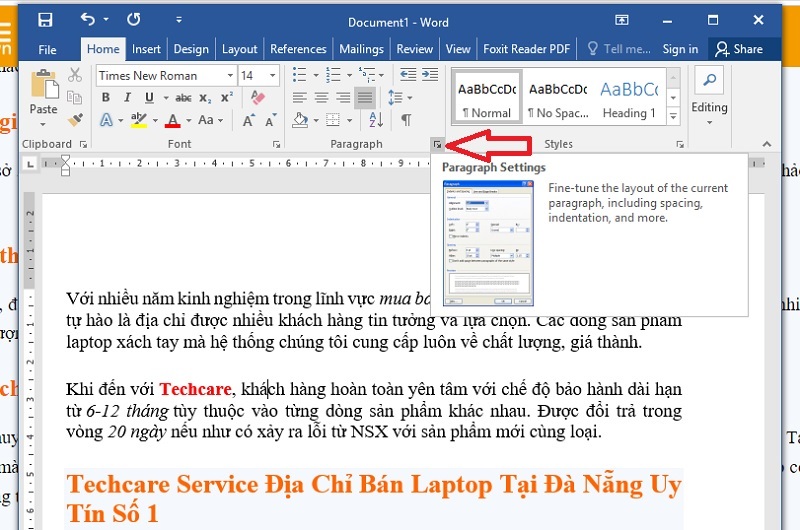800x530 pixels.
Task: Open Paragraph Settings dialog launcher
Action: pos(437,145)
